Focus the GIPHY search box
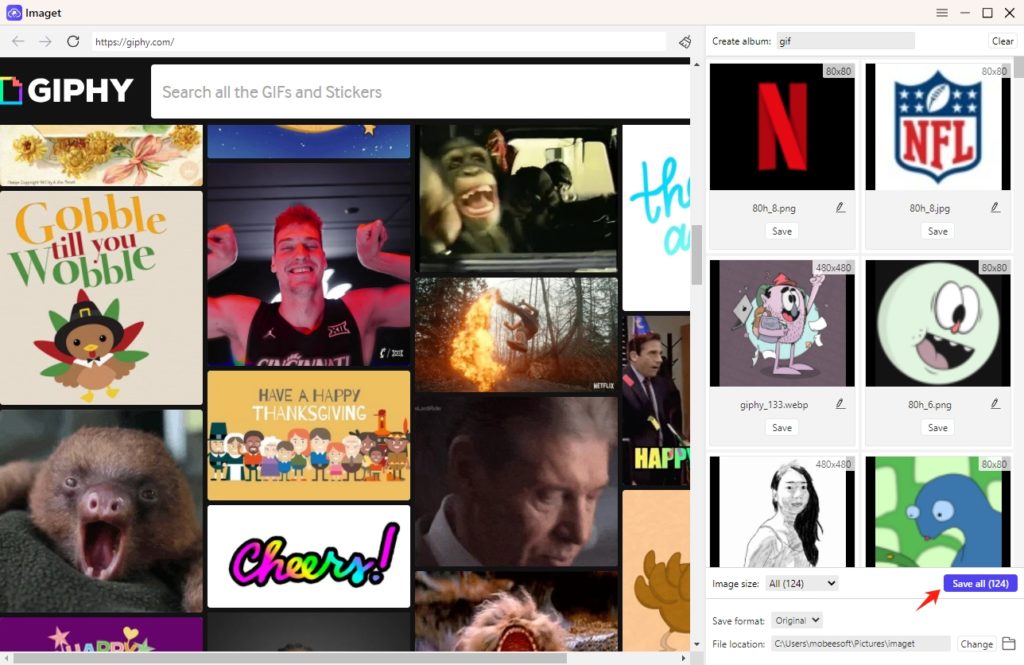 point(420,92)
